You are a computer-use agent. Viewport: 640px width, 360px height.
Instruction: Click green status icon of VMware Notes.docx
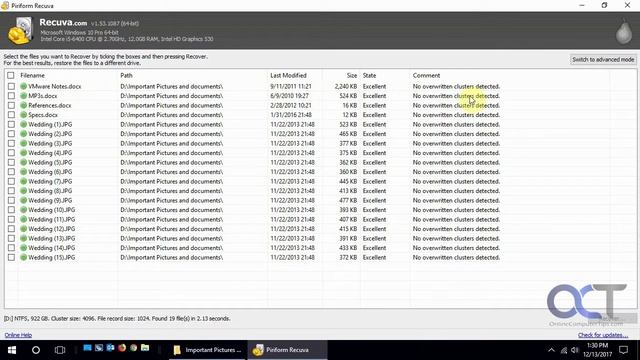tap(24, 87)
